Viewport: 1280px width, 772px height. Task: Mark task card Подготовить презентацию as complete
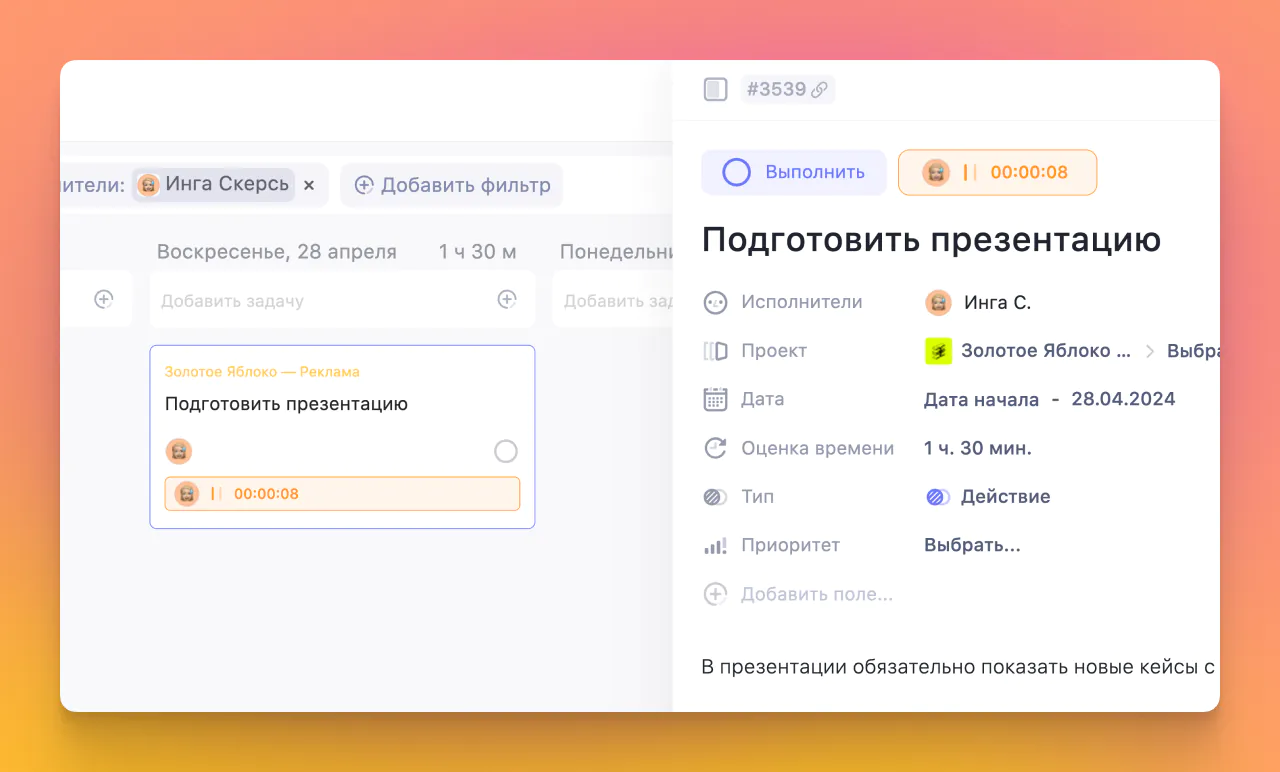(x=506, y=451)
